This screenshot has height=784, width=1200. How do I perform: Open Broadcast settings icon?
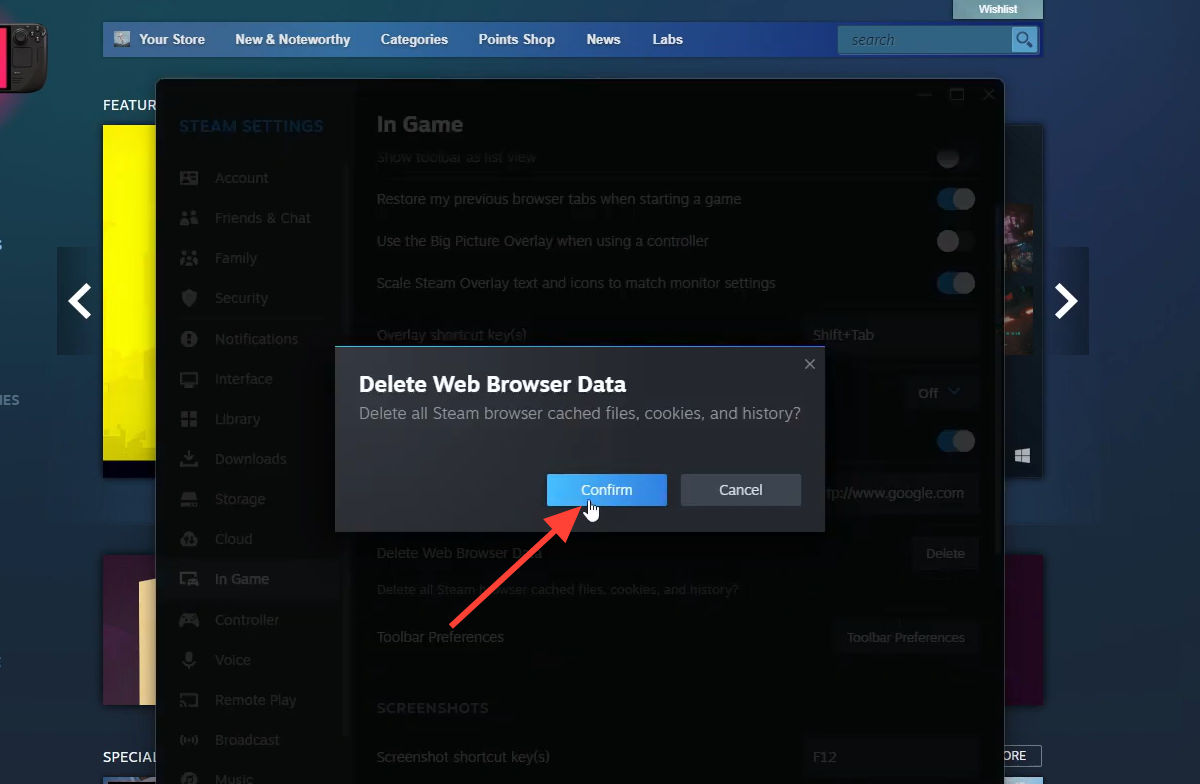(189, 740)
